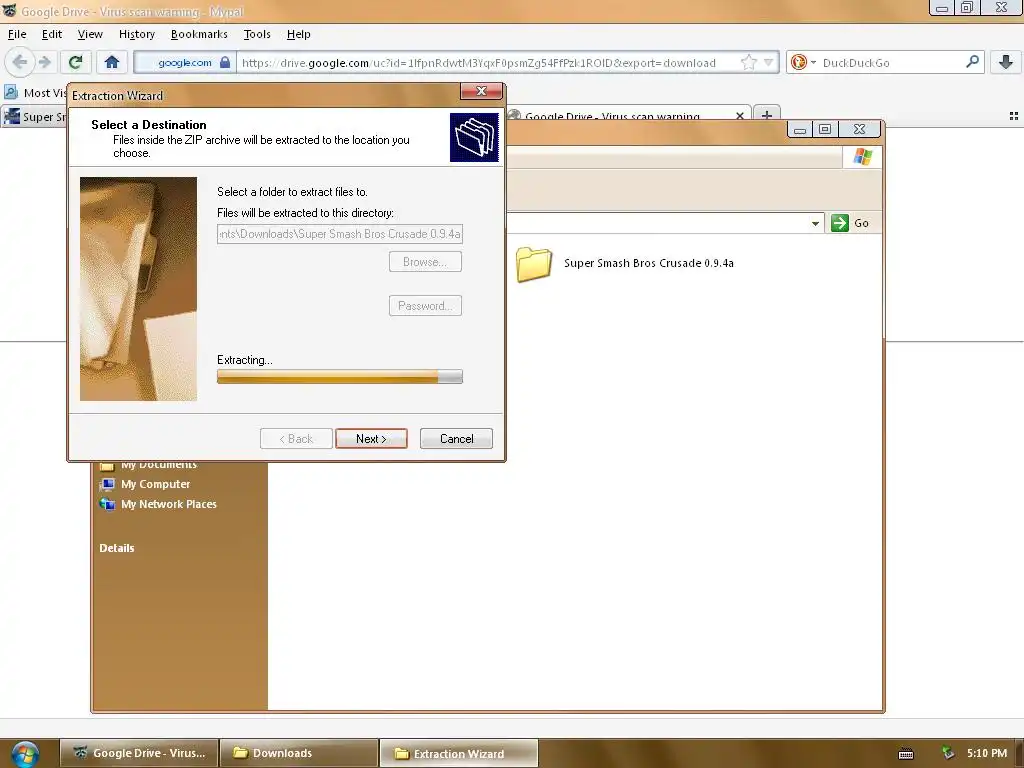The image size is (1024, 768).
Task: Expand the Explorer address bar dropdown
Action: point(815,223)
